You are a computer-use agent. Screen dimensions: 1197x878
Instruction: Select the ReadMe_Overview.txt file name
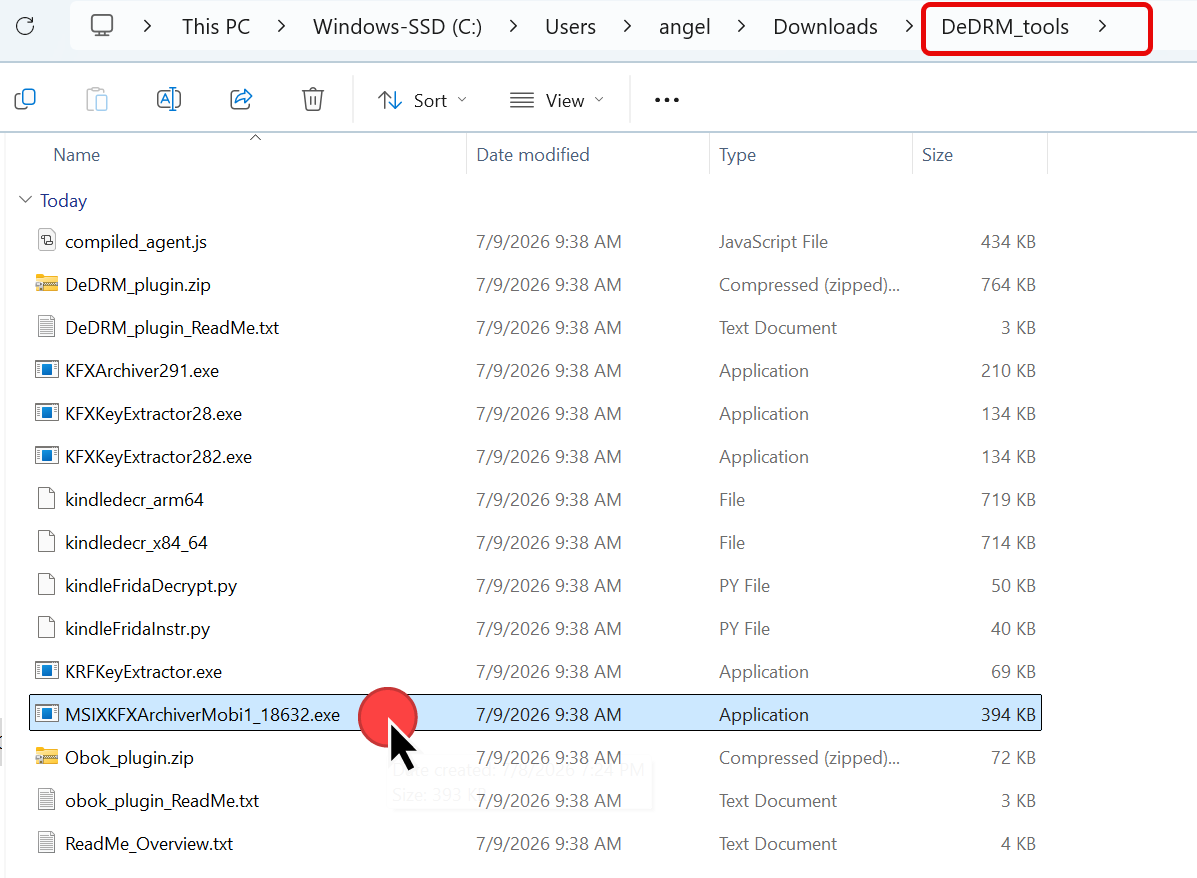149,844
